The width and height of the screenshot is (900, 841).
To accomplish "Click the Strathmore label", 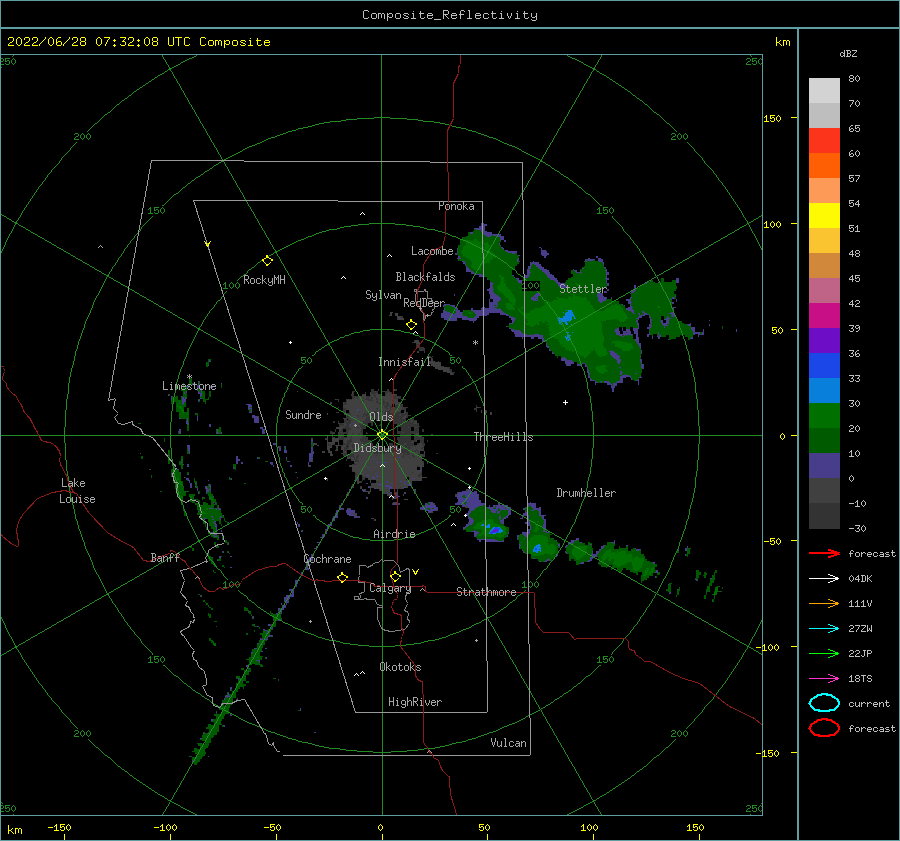I will tap(486, 592).
